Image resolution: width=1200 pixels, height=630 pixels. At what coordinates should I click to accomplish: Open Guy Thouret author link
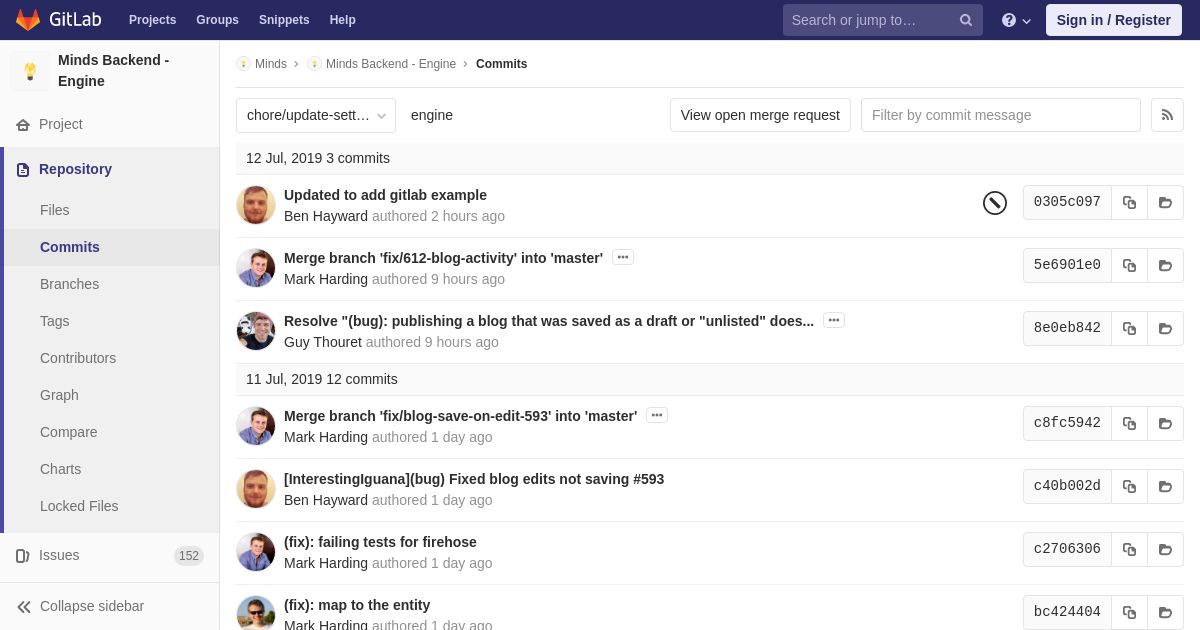[x=323, y=342]
